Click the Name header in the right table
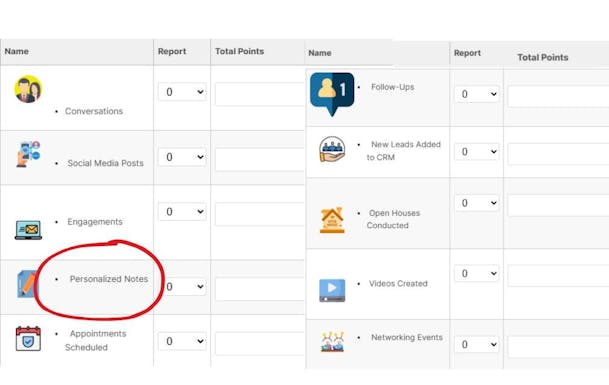The height and width of the screenshot is (385, 609). tap(320, 53)
